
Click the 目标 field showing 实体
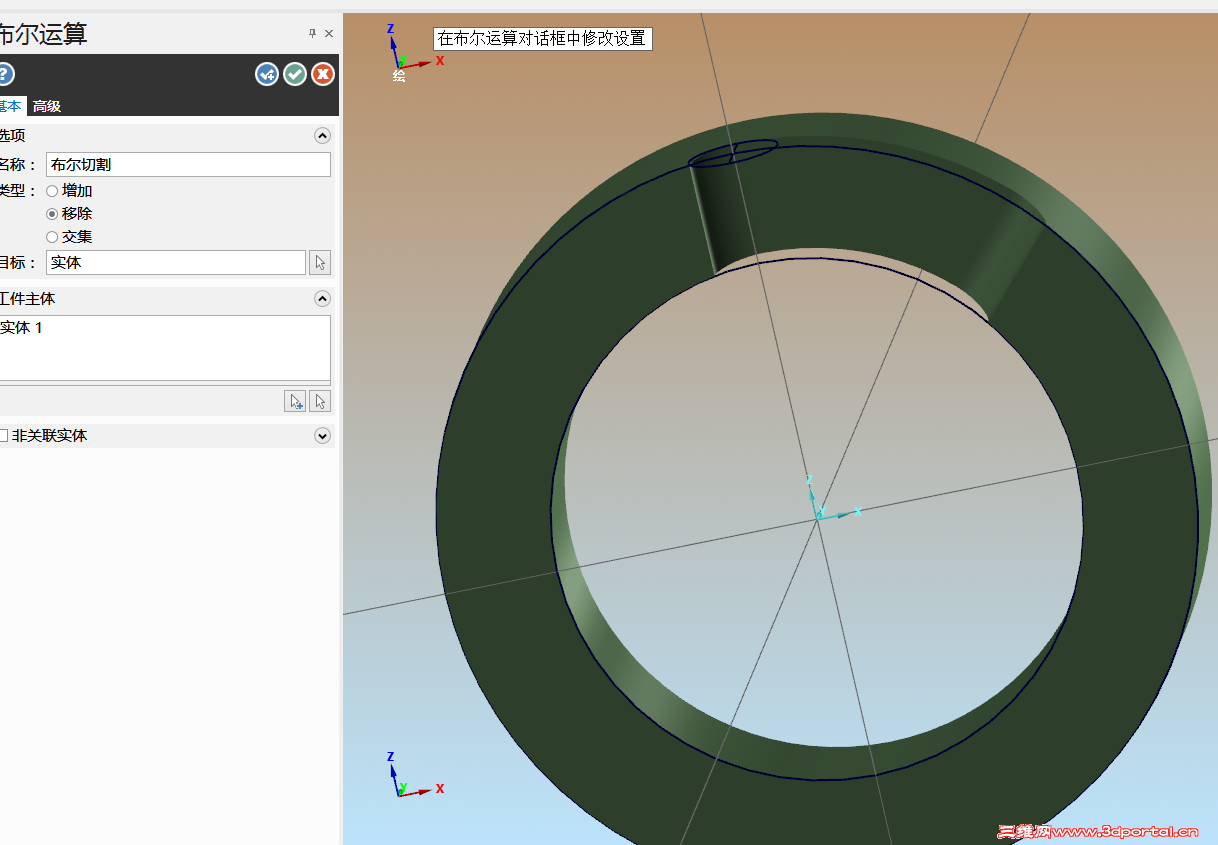(176, 263)
